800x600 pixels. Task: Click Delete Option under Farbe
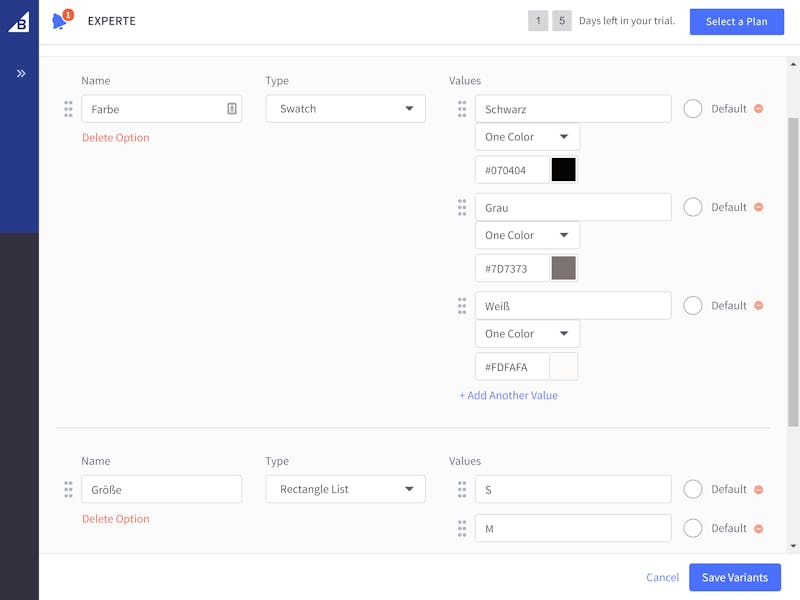pos(116,138)
